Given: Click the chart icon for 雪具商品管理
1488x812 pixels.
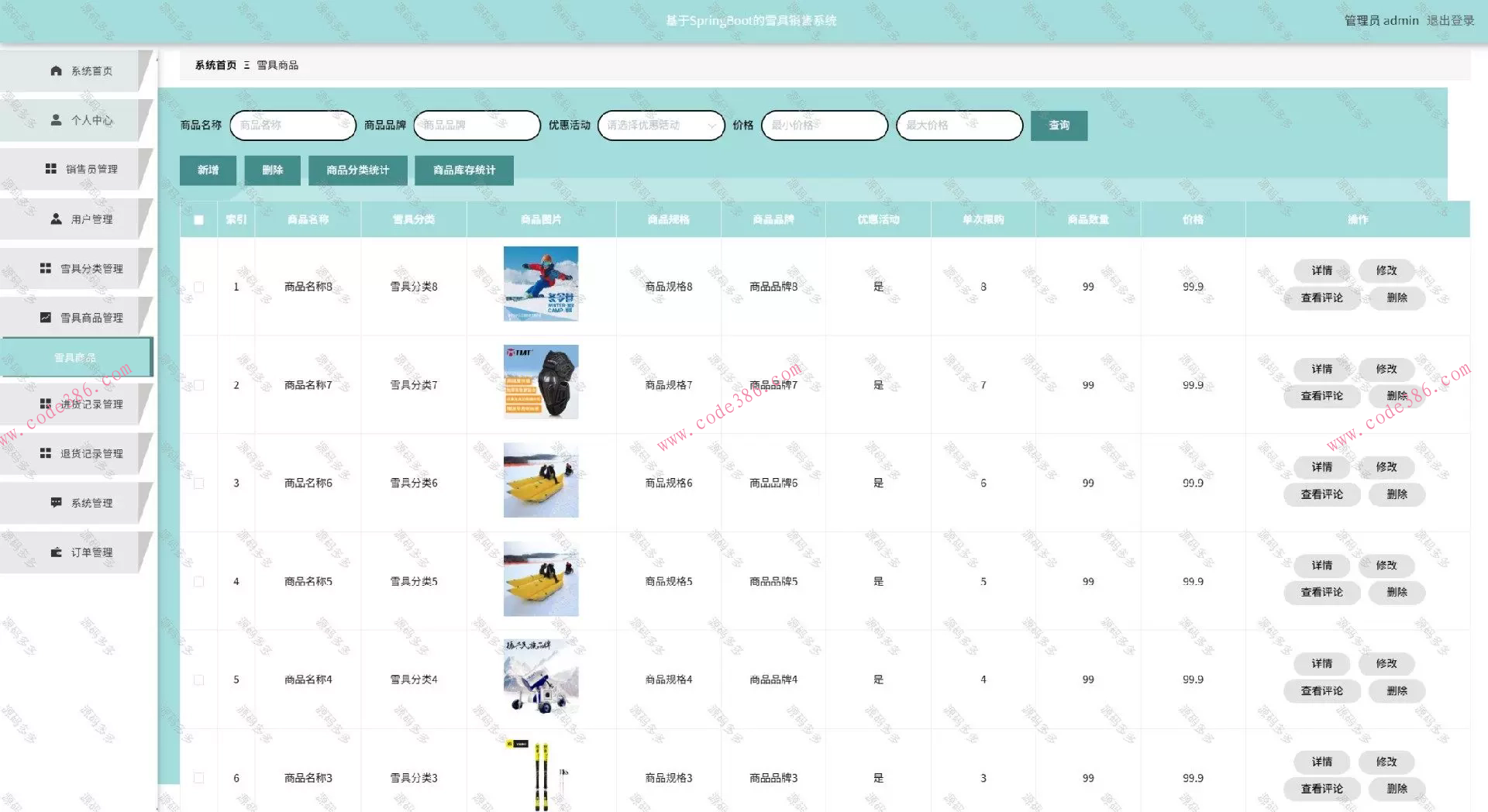Looking at the screenshot, I should pos(46,318).
